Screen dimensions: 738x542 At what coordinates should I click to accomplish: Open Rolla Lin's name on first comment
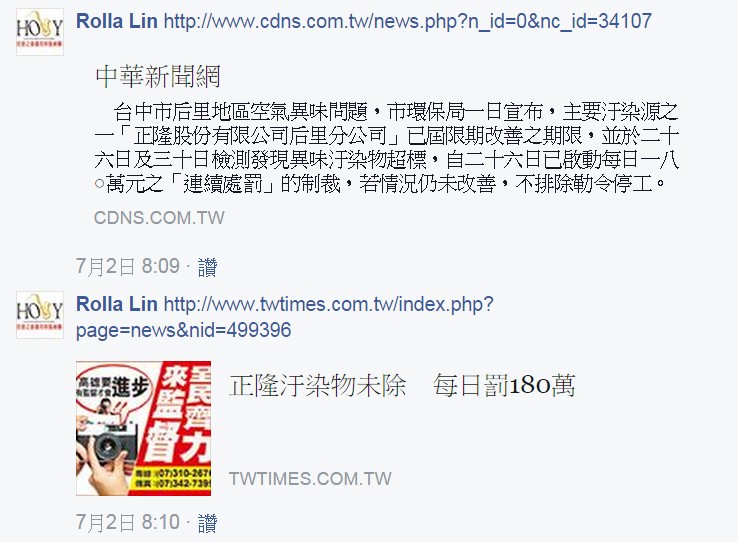pos(117,21)
